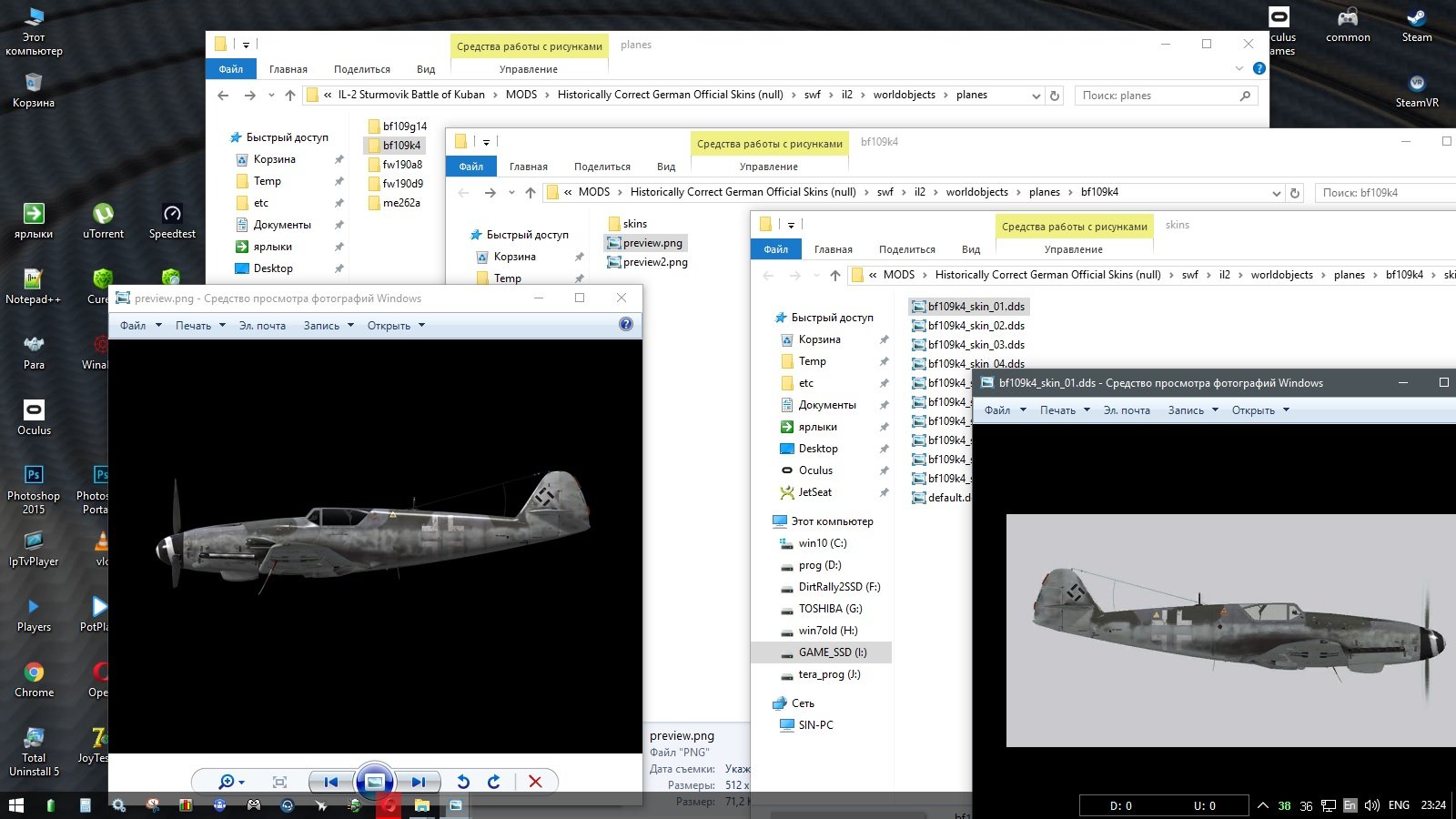Open the Steam desktop shortcut
1456x819 pixels.
1417,25
